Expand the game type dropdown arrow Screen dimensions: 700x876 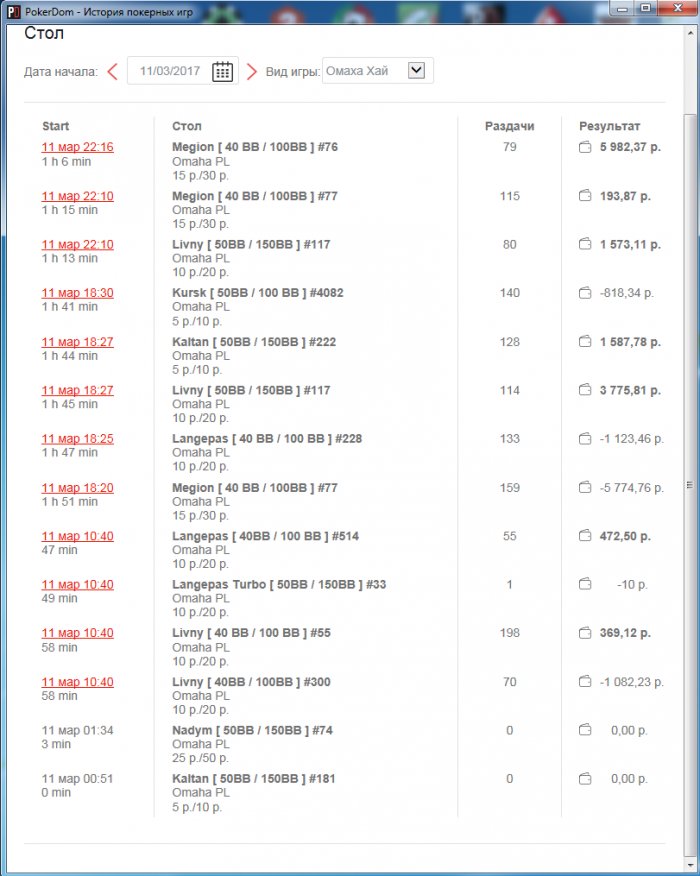(417, 70)
